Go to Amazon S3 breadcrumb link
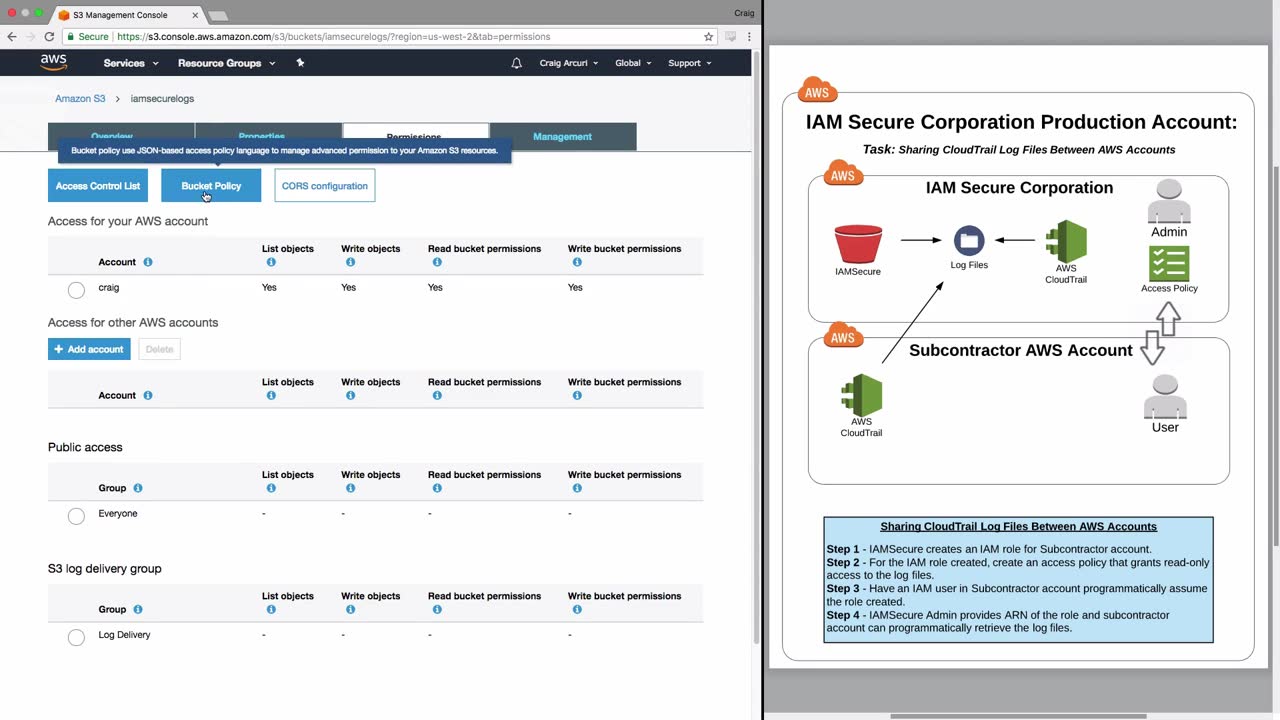The width and height of the screenshot is (1280, 720). [80, 99]
